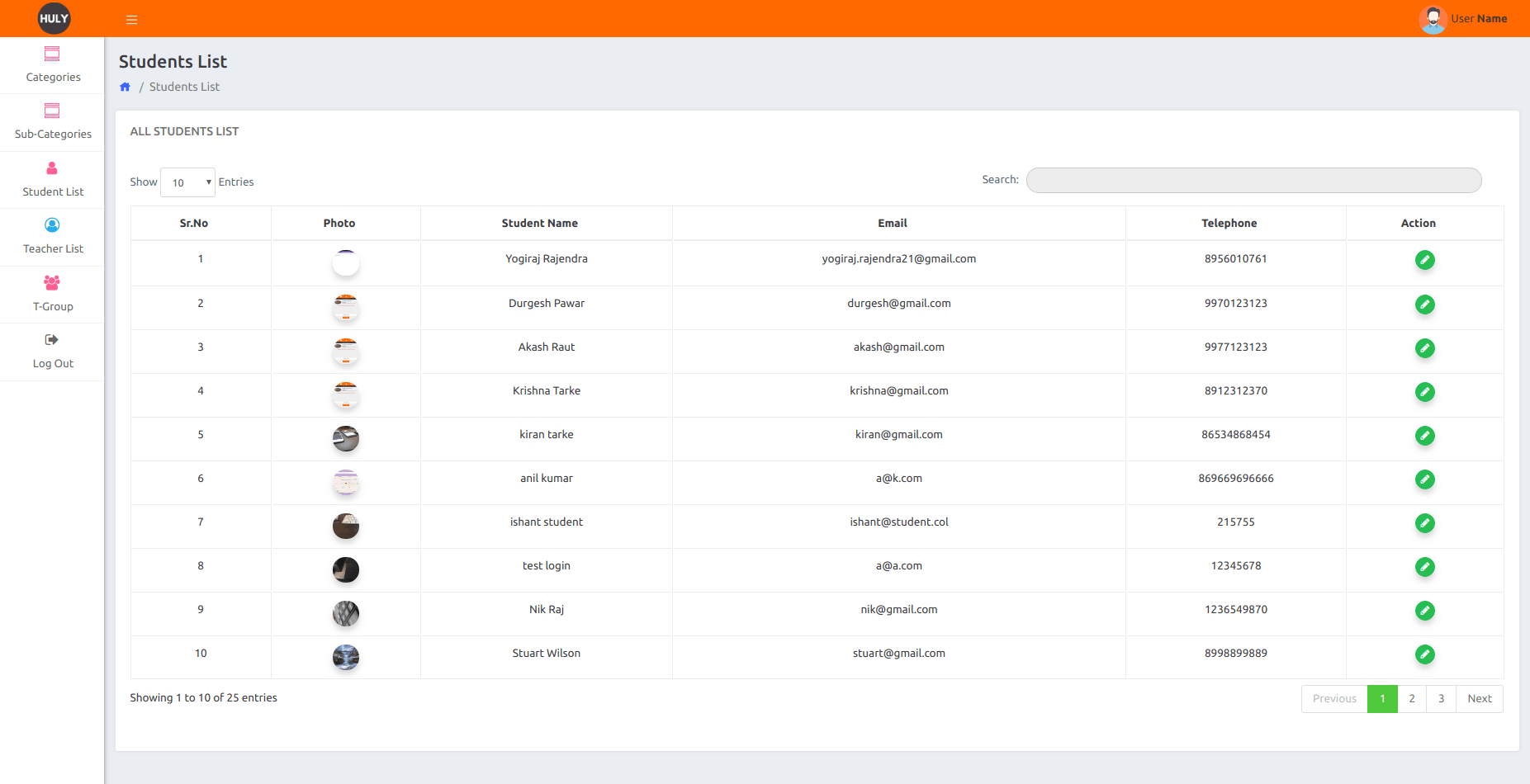Open Teacher List from sidebar
Screen dimensions: 1530x784
pos(52,237)
